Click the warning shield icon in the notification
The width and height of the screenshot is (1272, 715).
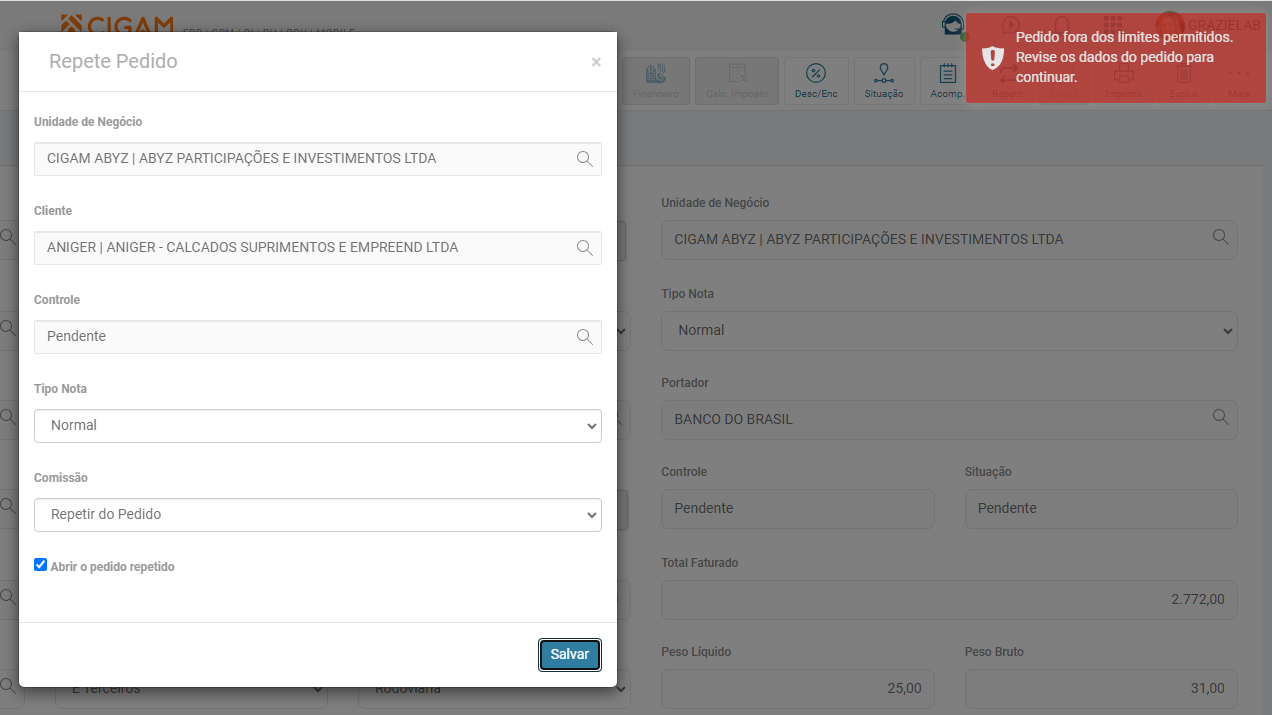pos(992,57)
